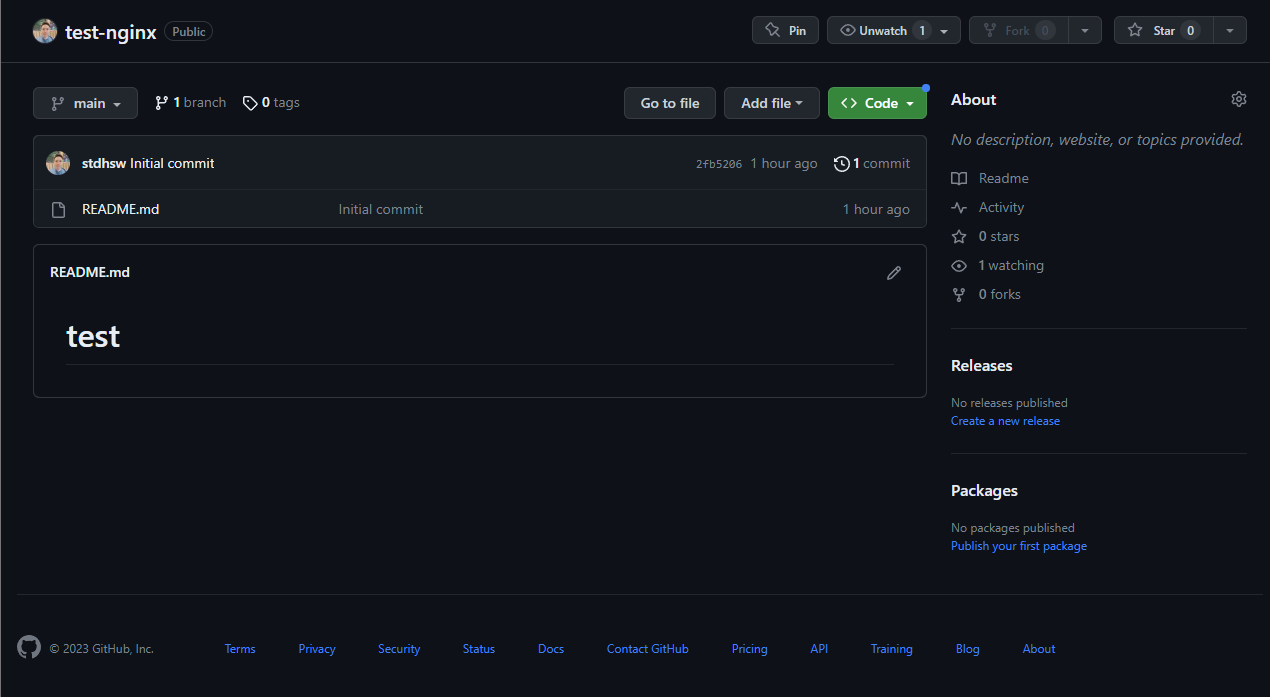This screenshot has height=697, width=1270.
Task: Click the 1 hour ago commit timestamp
Action: click(x=784, y=163)
